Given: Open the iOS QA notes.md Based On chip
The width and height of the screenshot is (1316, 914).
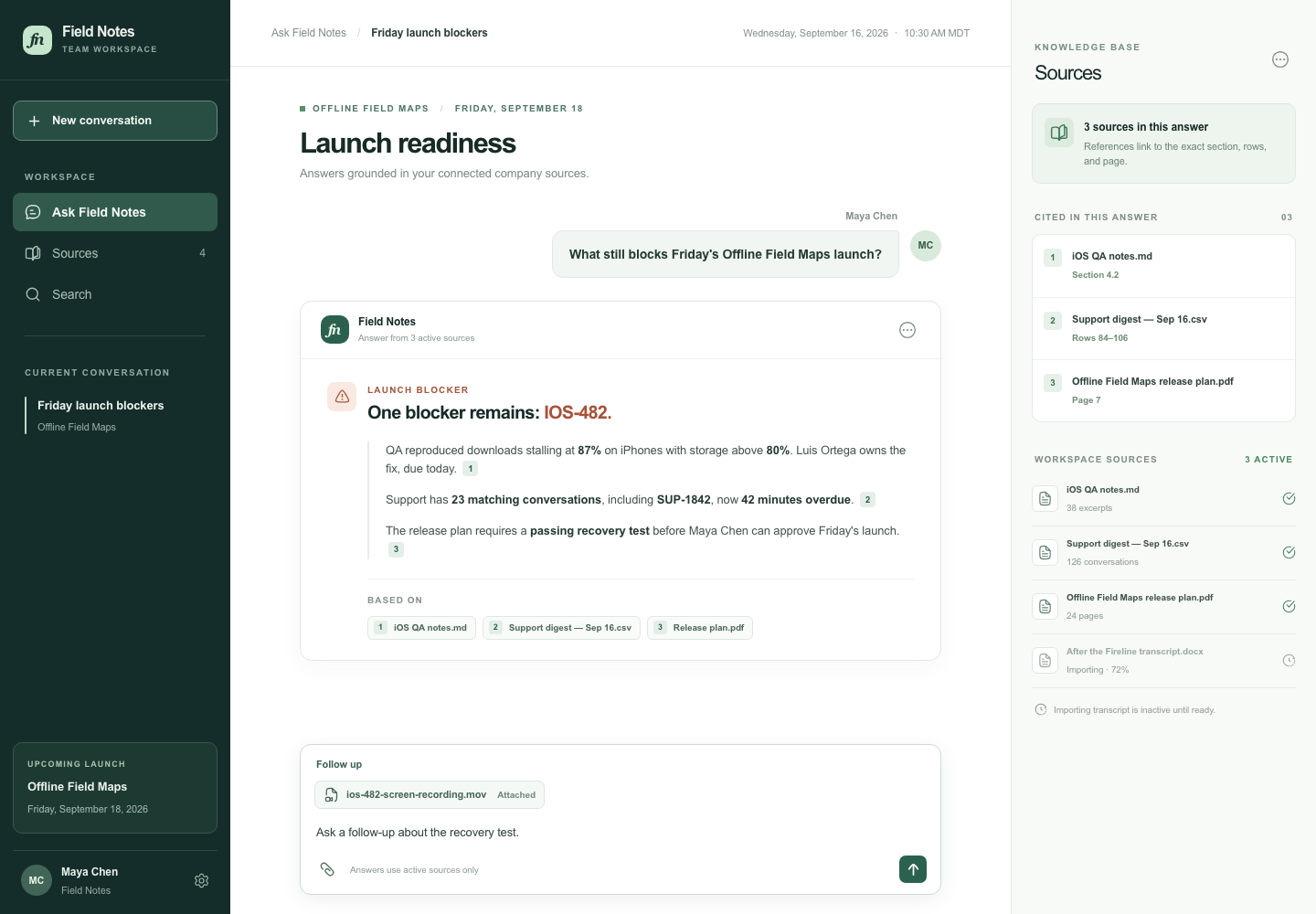Looking at the screenshot, I should pyautogui.click(x=421, y=628).
